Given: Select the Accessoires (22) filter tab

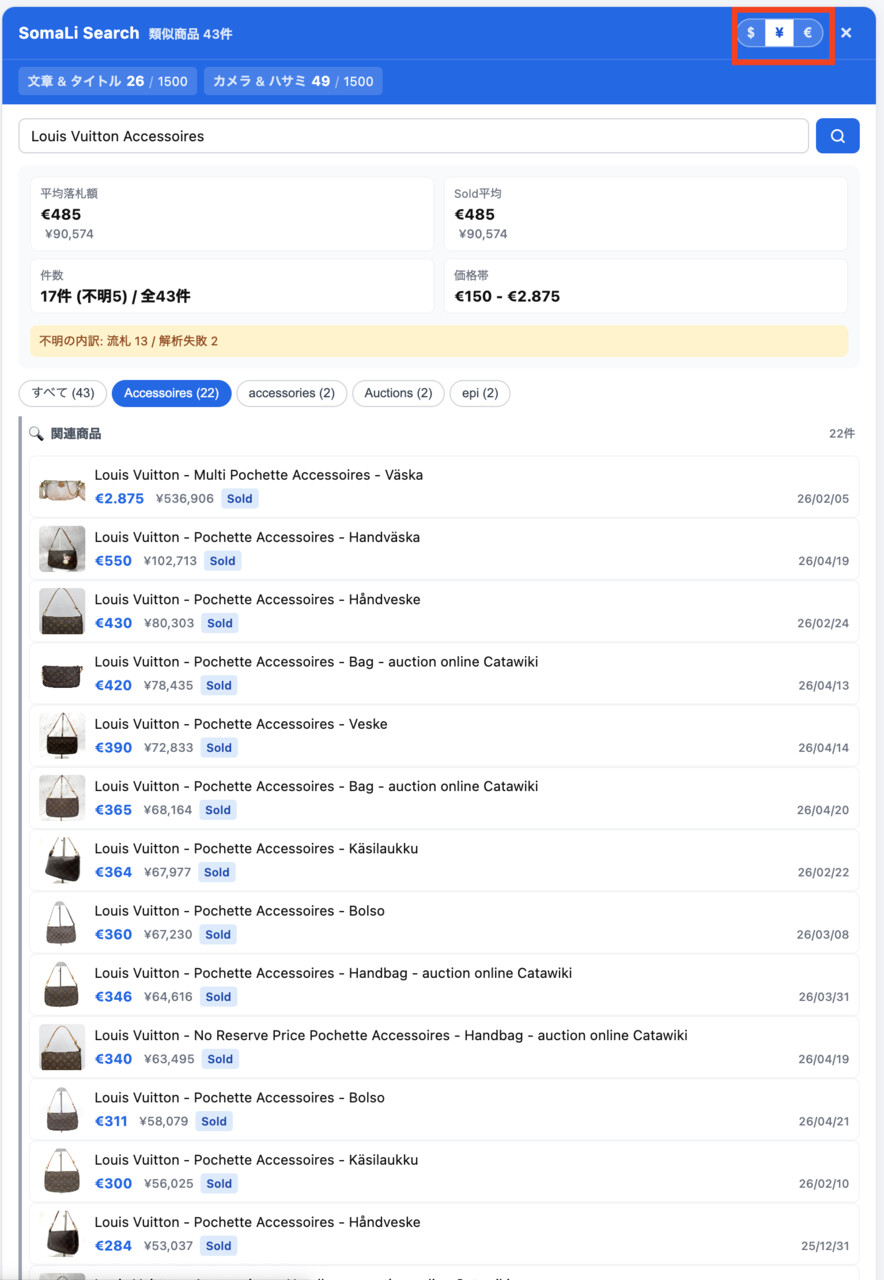Looking at the screenshot, I should tap(171, 393).
